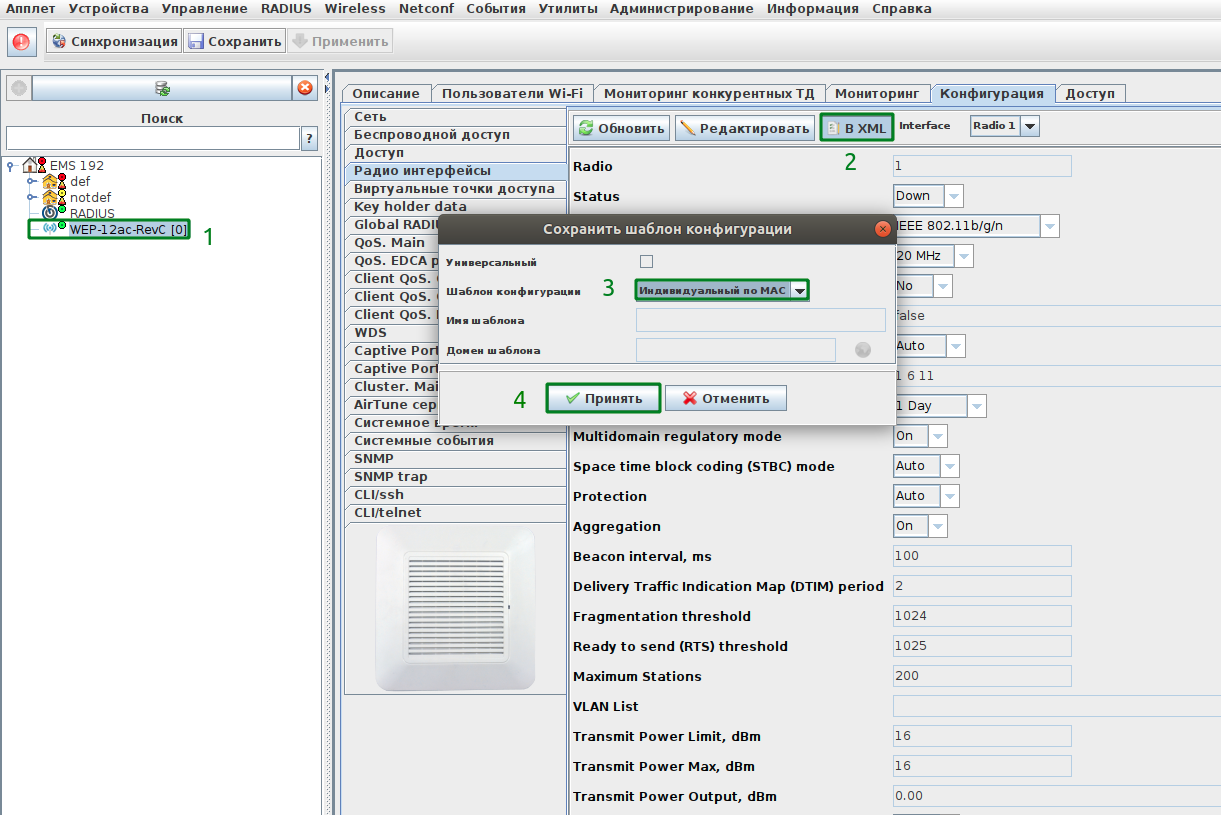
Task: Click the Сохранить floppy disk button
Action: click(235, 42)
